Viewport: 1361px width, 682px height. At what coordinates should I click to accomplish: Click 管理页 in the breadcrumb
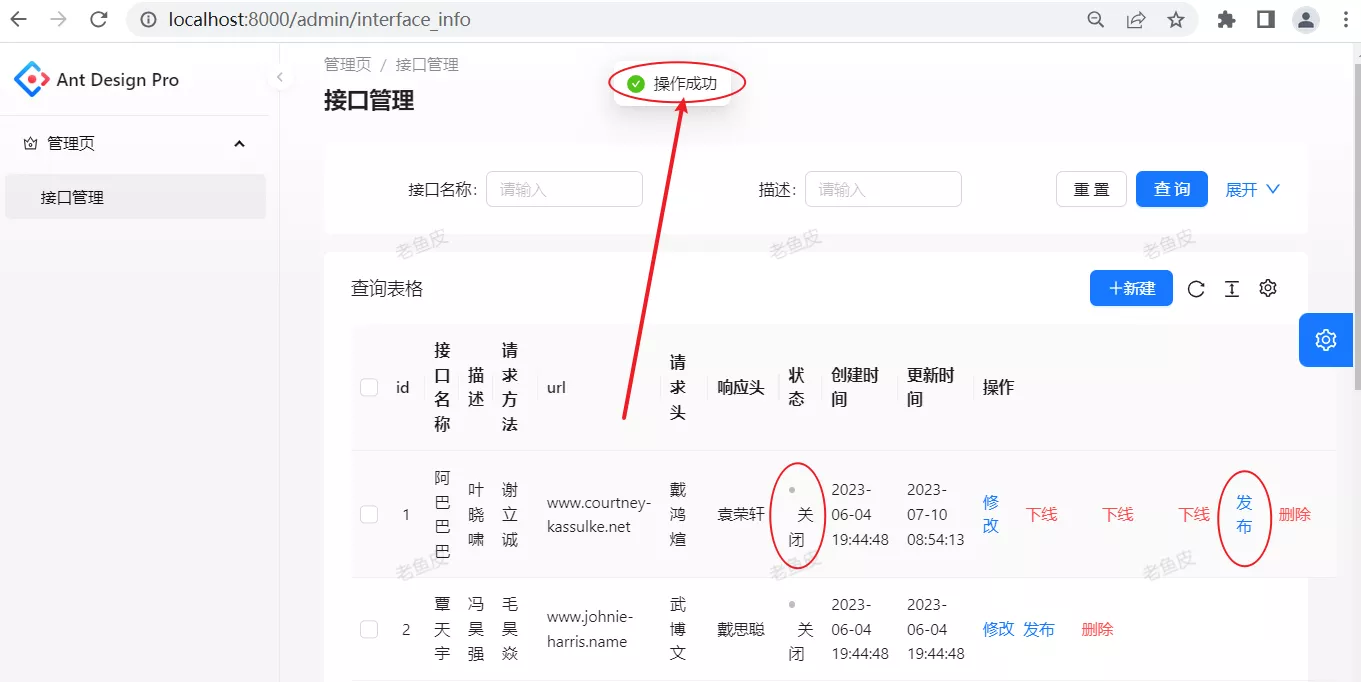tap(347, 64)
